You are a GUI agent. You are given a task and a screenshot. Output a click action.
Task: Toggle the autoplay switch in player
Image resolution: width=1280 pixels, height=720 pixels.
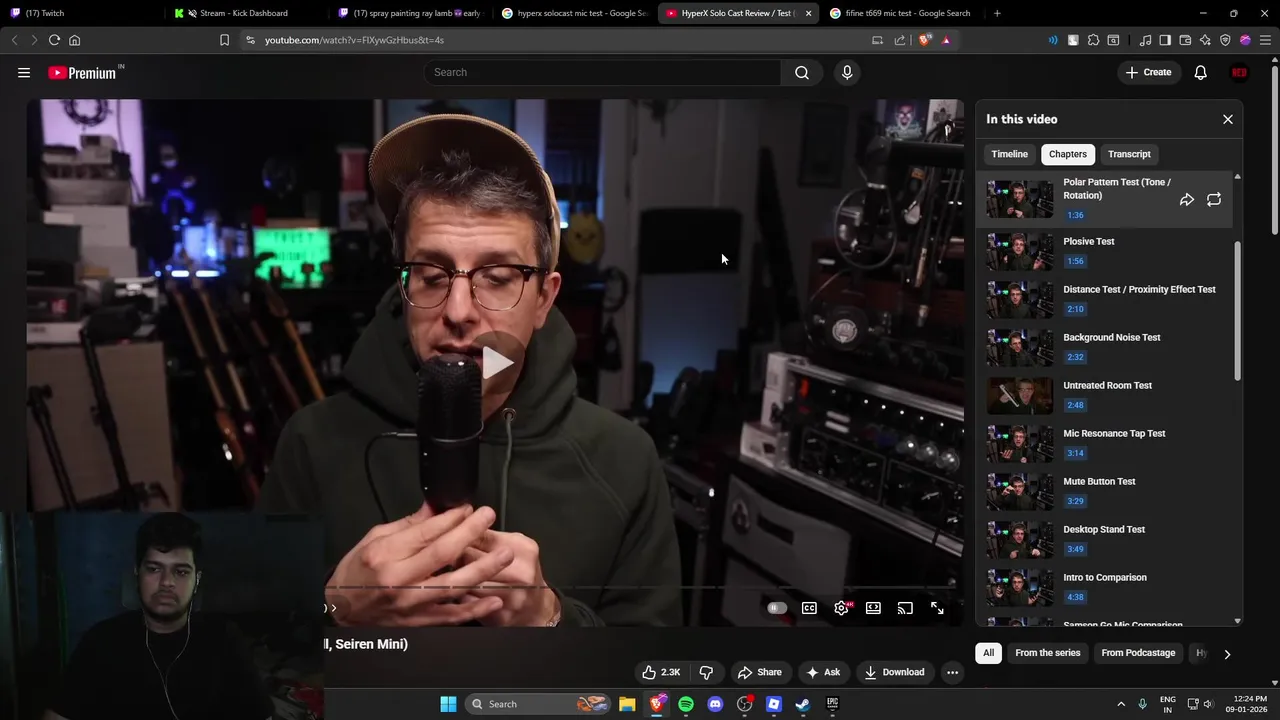pyautogui.click(x=777, y=608)
